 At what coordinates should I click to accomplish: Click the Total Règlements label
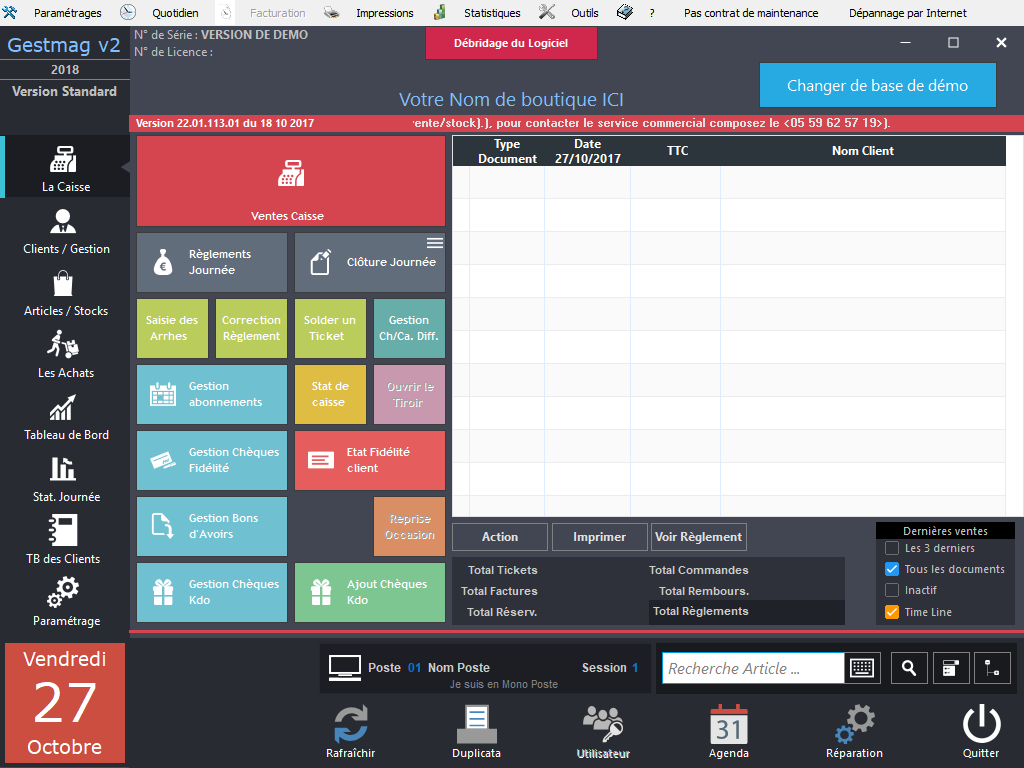[701, 611]
